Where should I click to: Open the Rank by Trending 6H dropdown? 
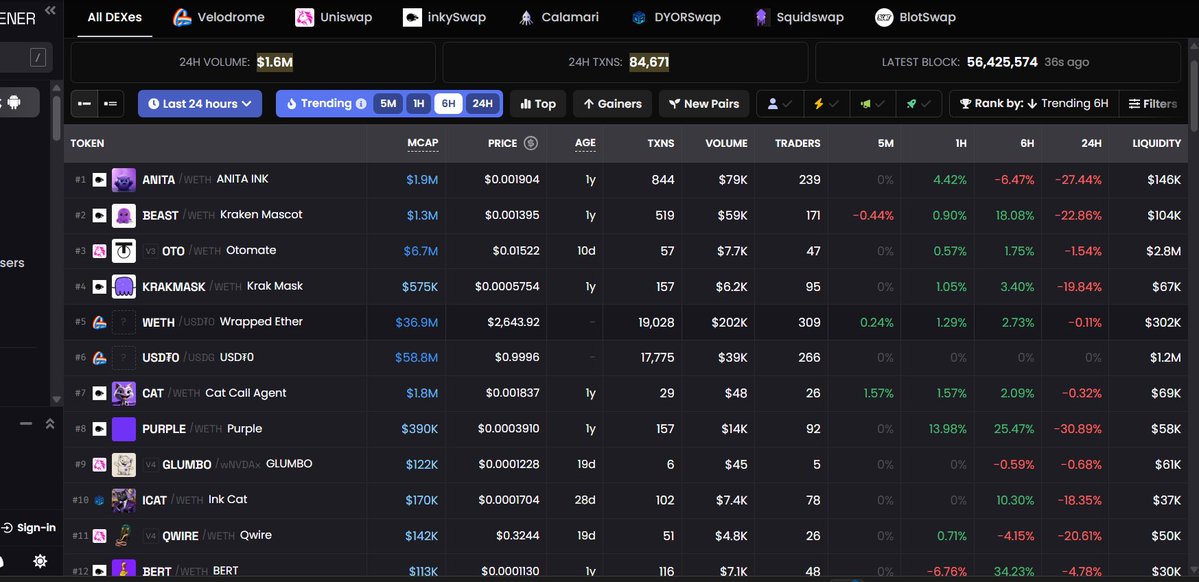pyautogui.click(x=1034, y=103)
